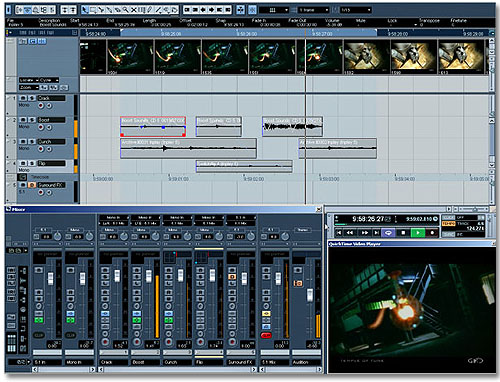Toggle the TEMPO track button
This screenshot has height=382, width=500.
[x=448, y=223]
